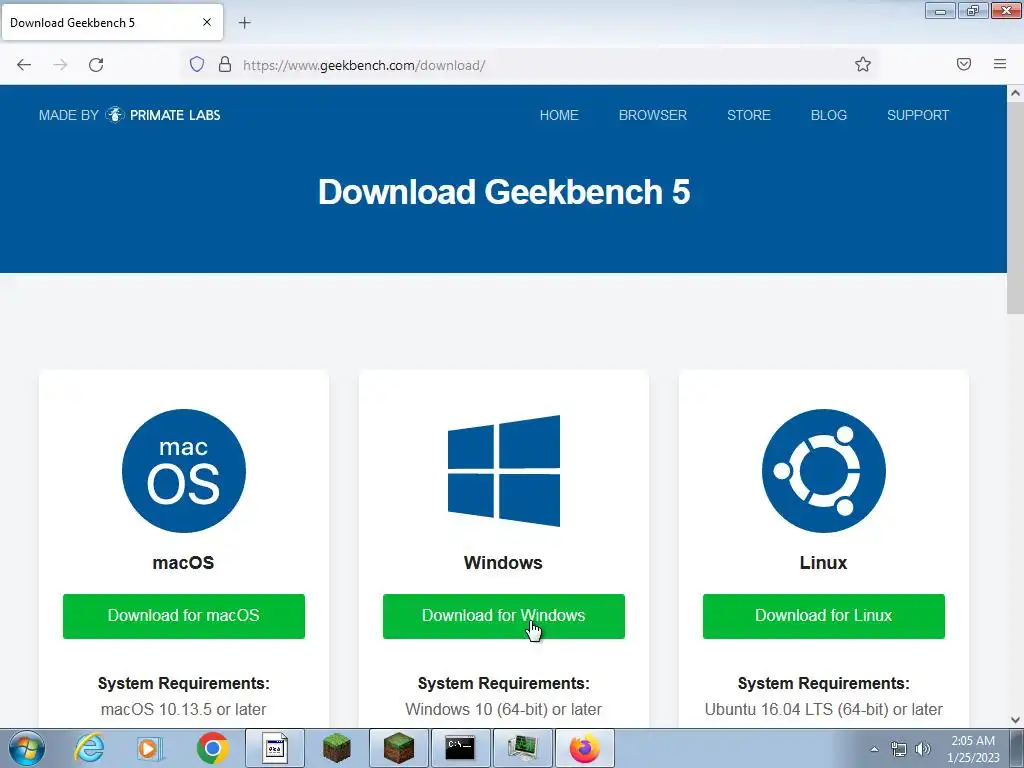Select 'macOS 10.13.5 or later' text
The height and width of the screenshot is (768, 1024).
184,709
